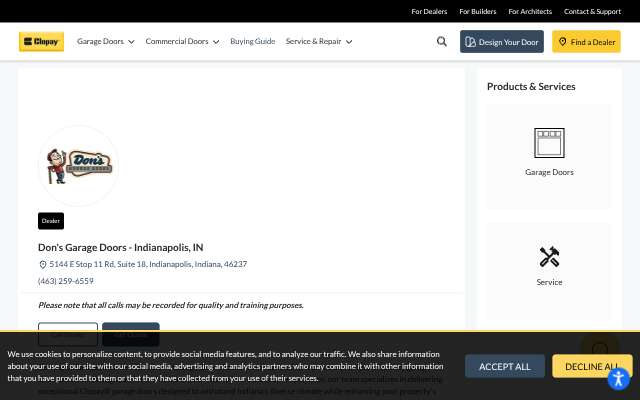Click the Don's Garage Doors - Indianapolis, IN heading
Image resolution: width=640 pixels, height=400 pixels.
coord(120,247)
